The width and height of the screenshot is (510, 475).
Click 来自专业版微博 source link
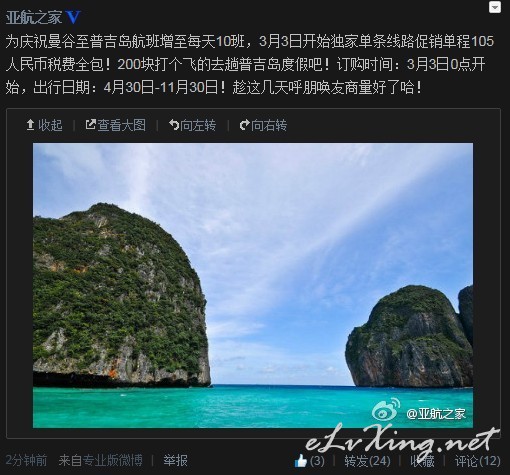coord(100,460)
